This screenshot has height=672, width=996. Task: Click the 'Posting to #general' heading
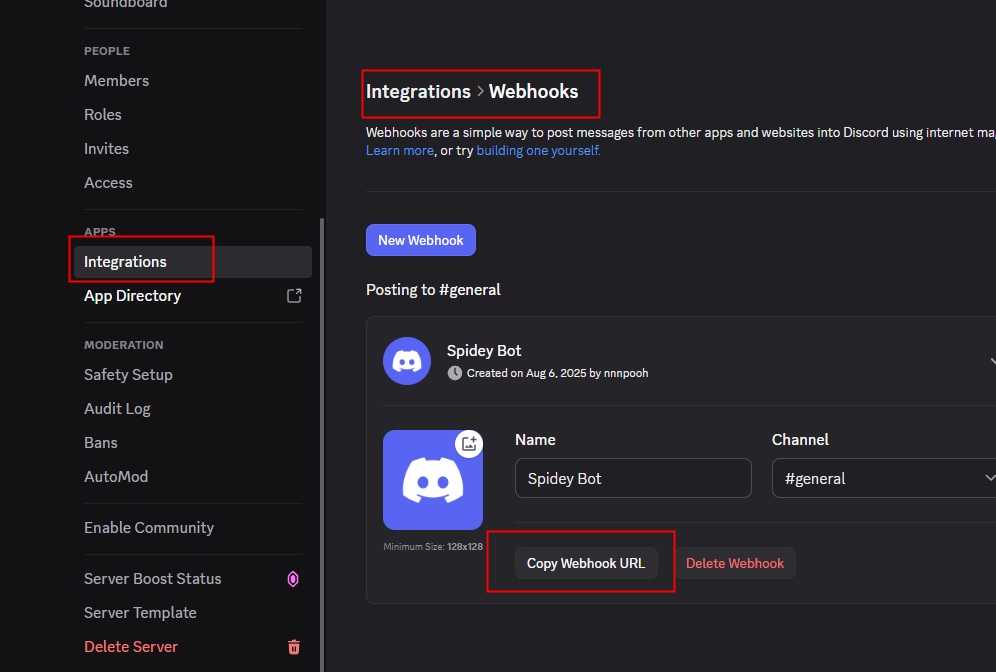tap(433, 290)
